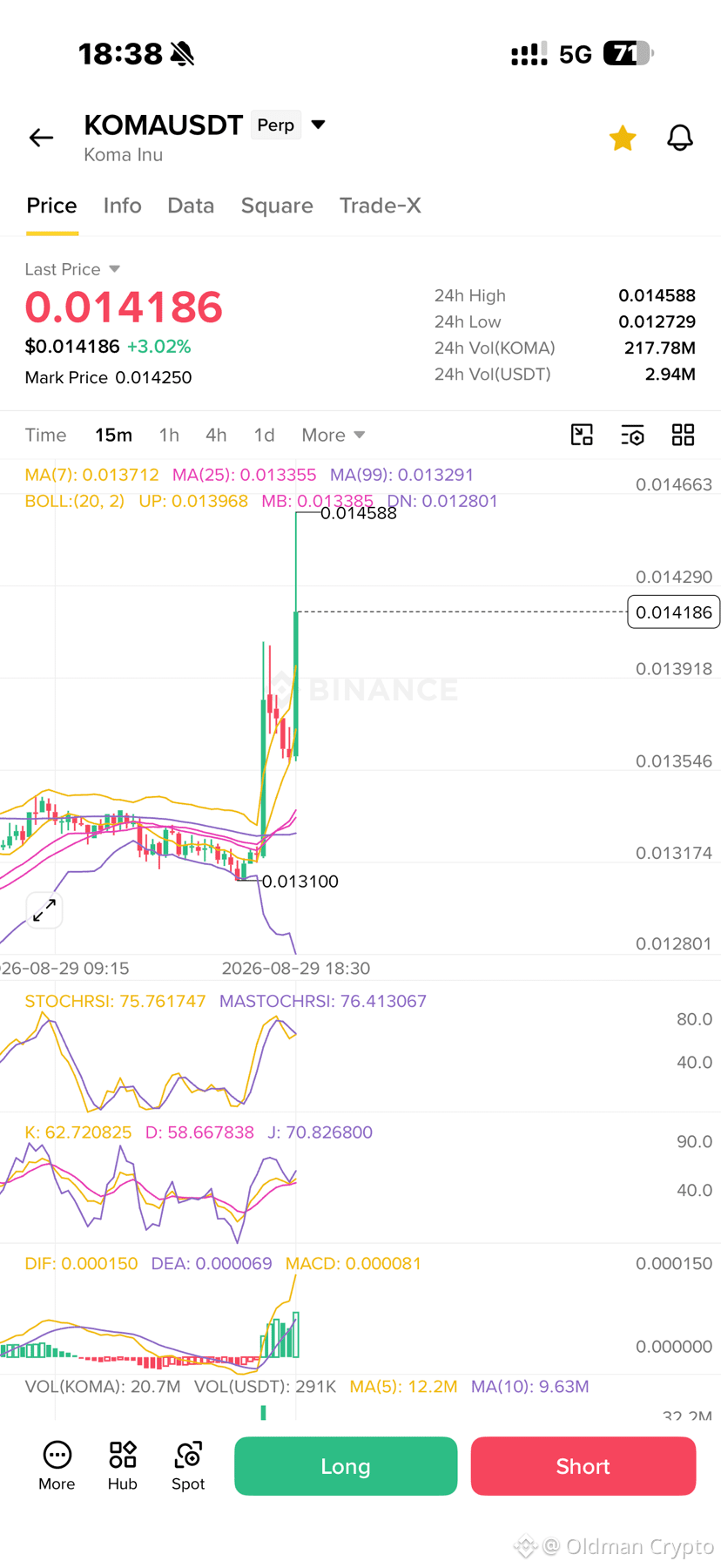Switch to the Info tab

122,206
